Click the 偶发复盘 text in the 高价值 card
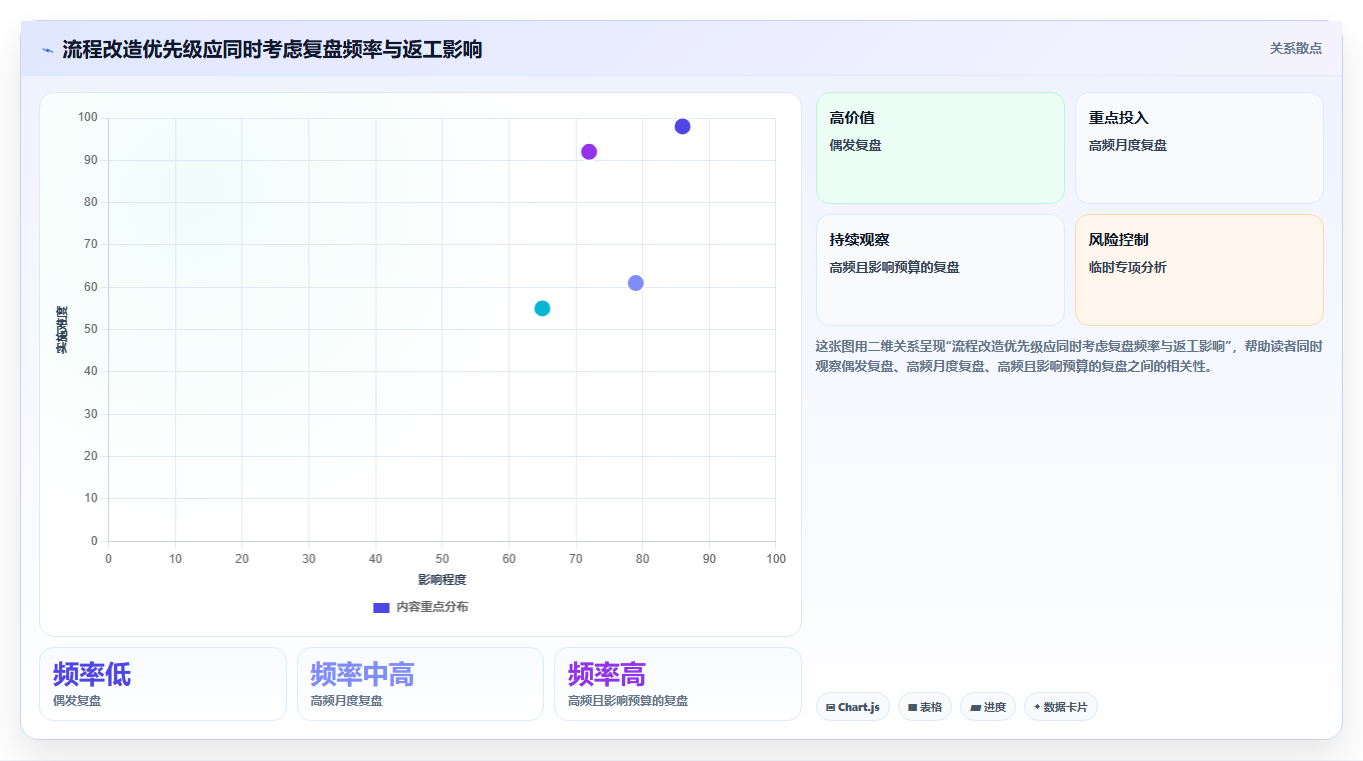The width and height of the screenshot is (1363, 761). [x=855, y=145]
